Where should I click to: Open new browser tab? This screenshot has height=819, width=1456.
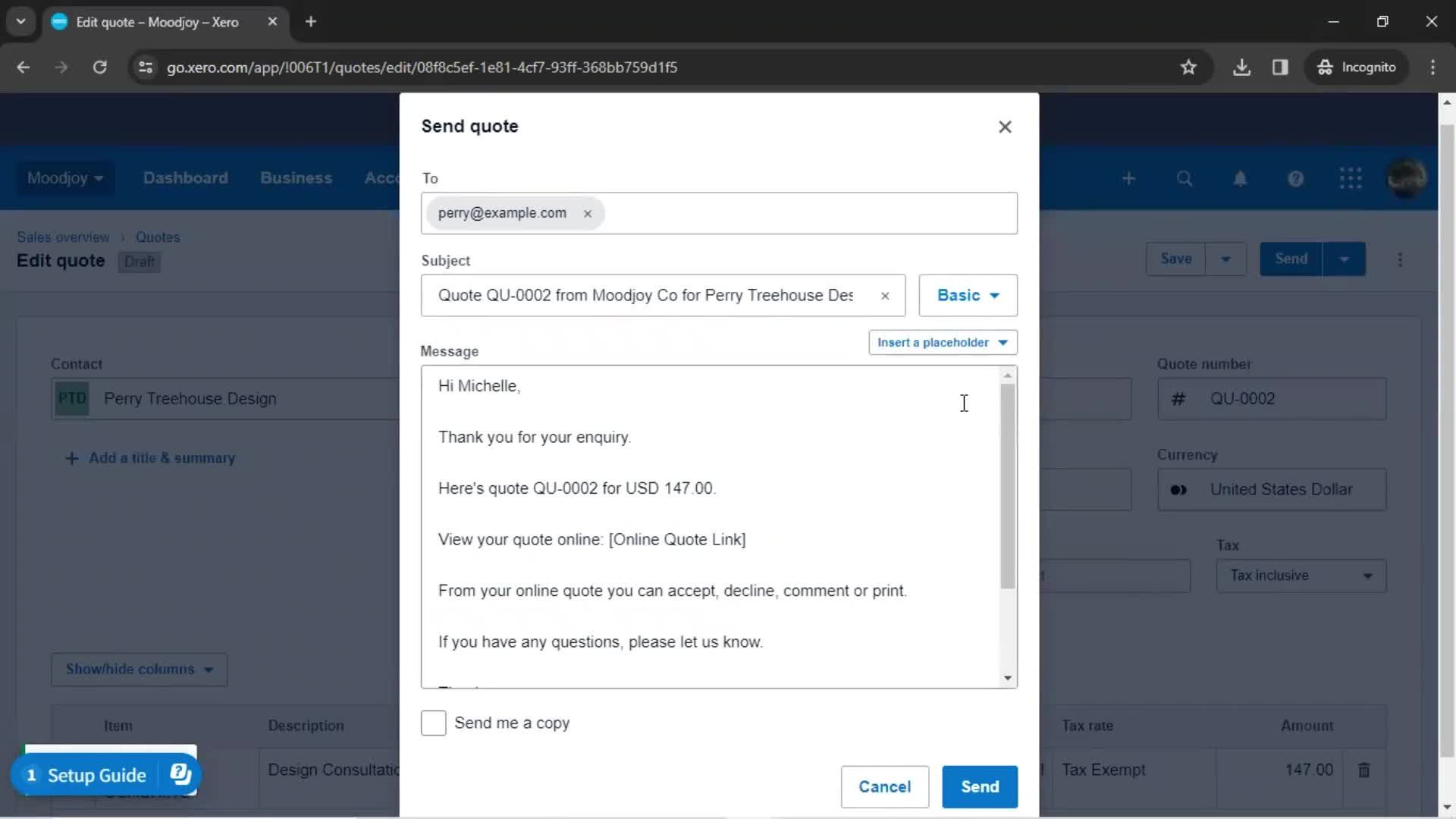click(x=311, y=22)
